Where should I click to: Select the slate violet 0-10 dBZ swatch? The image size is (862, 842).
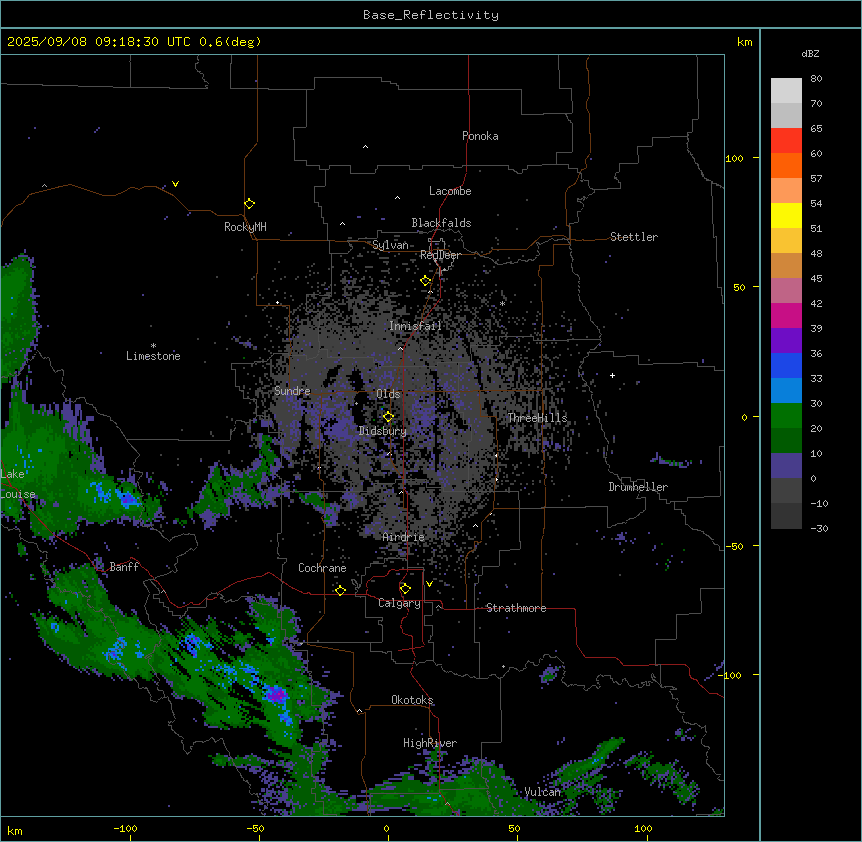point(786,466)
